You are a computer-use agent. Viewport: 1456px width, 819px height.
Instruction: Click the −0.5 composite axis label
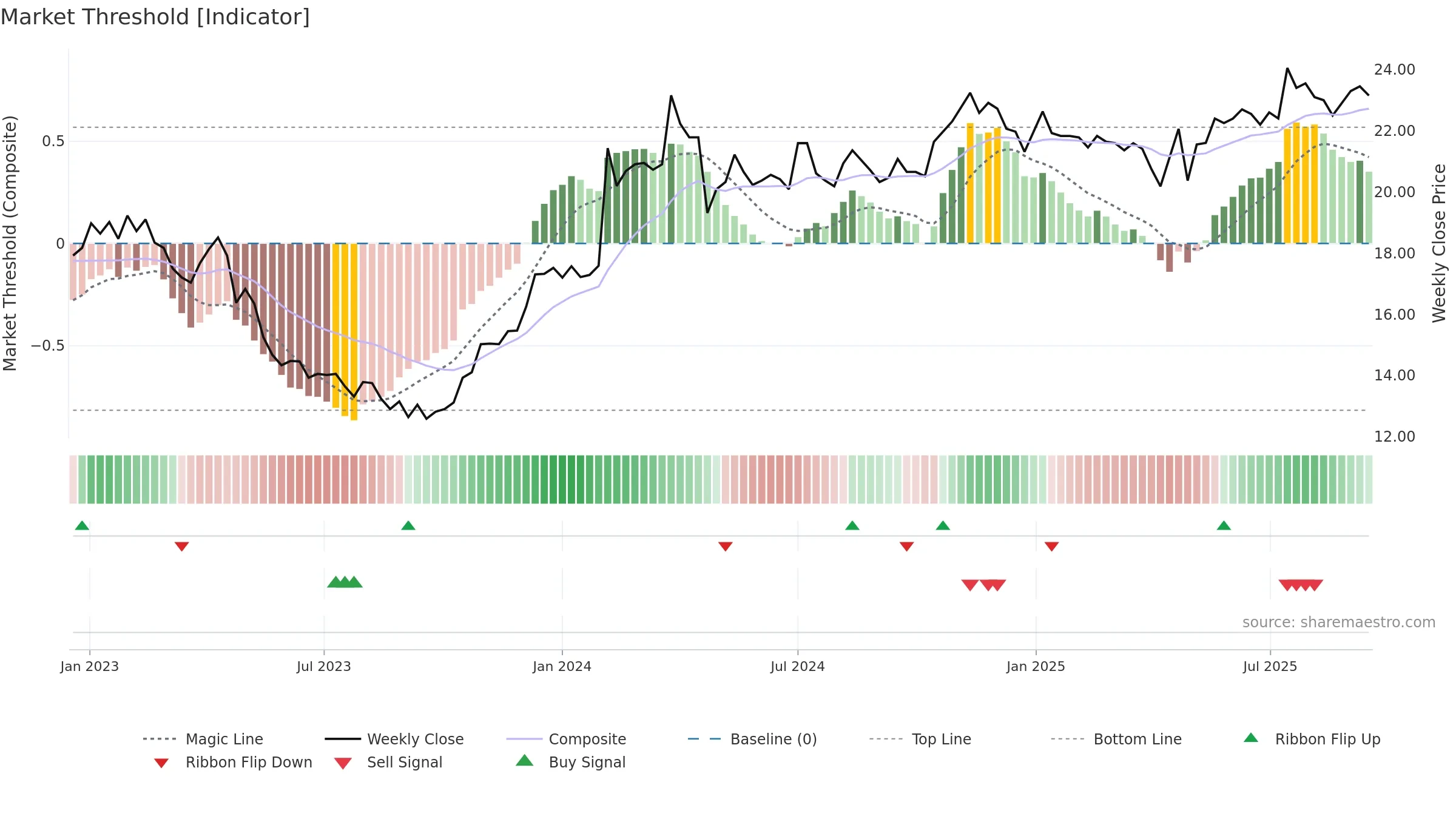coord(48,346)
